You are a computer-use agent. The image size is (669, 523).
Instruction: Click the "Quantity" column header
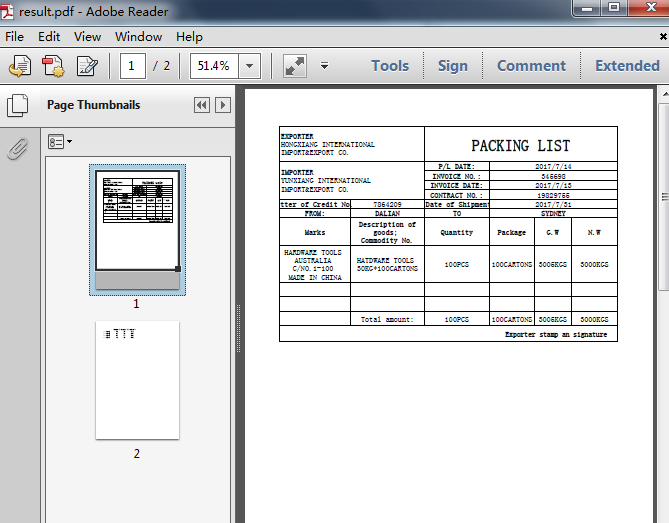tap(457, 232)
